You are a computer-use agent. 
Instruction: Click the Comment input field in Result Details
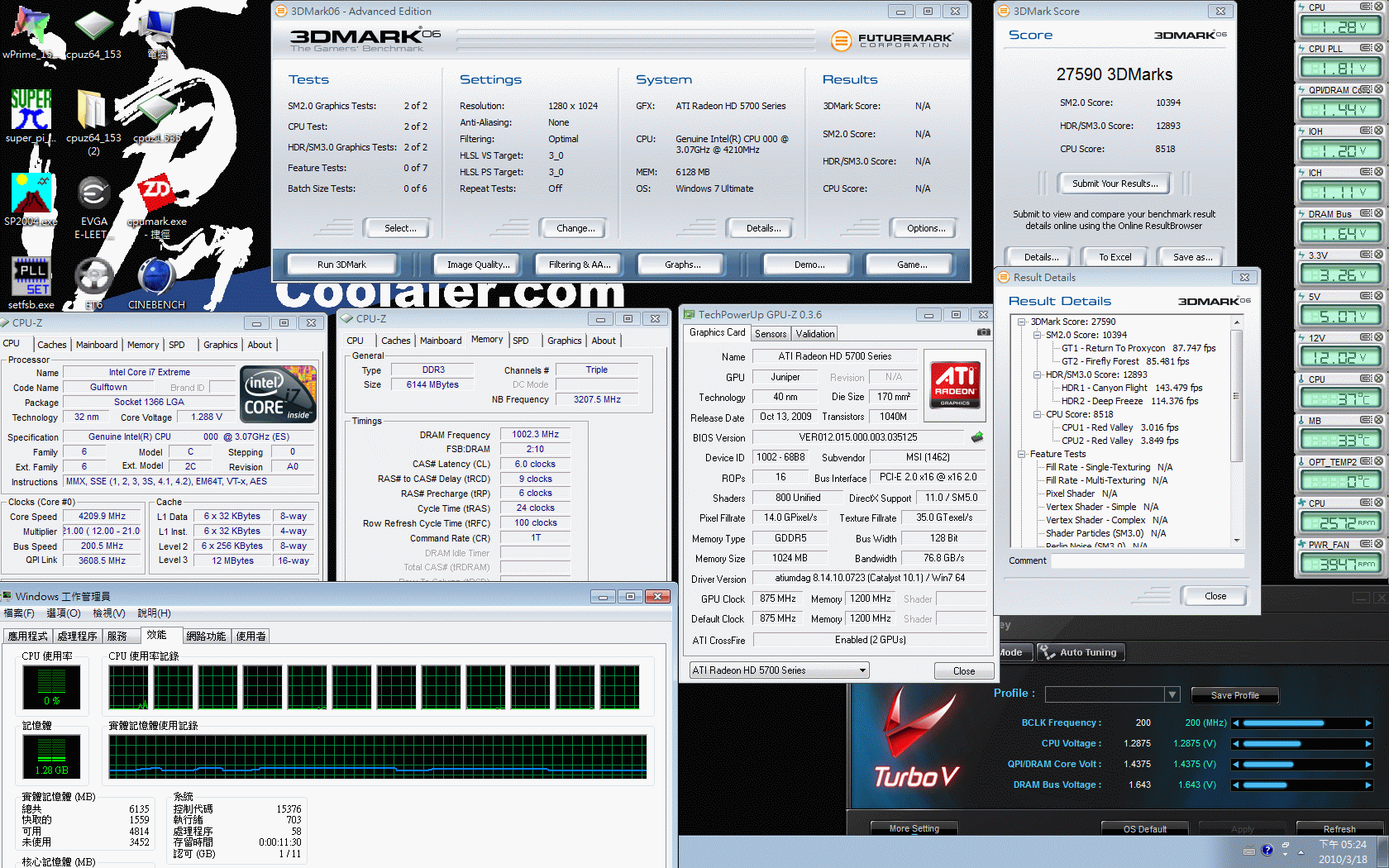click(1148, 560)
